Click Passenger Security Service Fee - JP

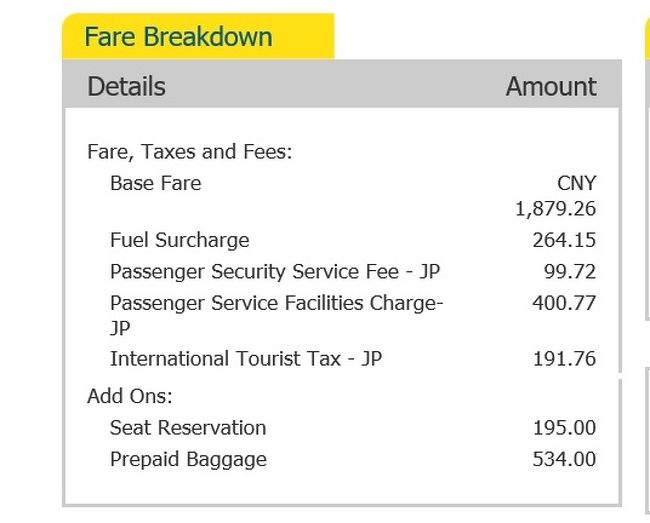[x=275, y=271]
